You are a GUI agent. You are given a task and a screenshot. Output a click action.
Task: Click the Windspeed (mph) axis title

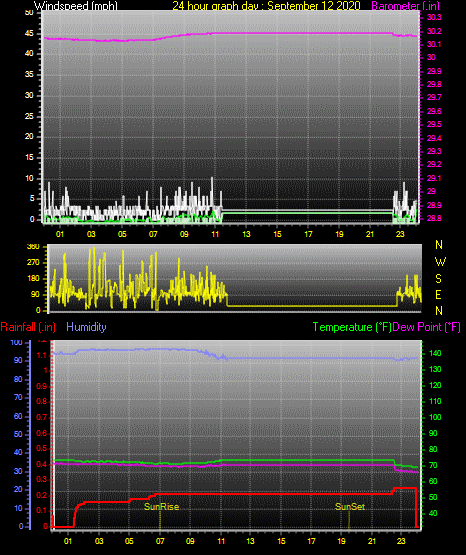tap(75, 5)
